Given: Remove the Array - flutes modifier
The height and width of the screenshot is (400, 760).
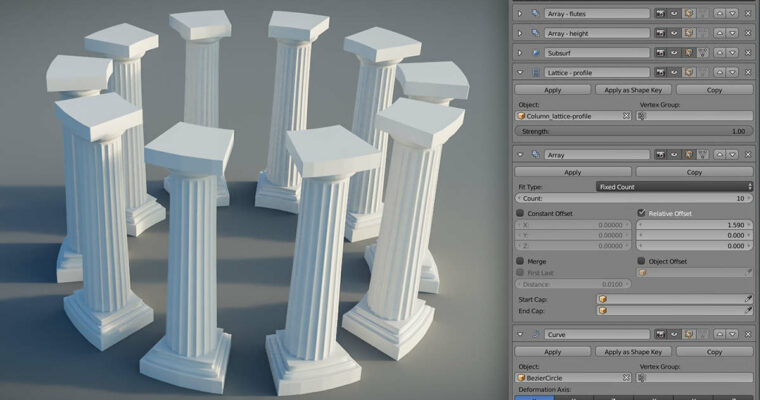Looking at the screenshot, I should [747, 14].
